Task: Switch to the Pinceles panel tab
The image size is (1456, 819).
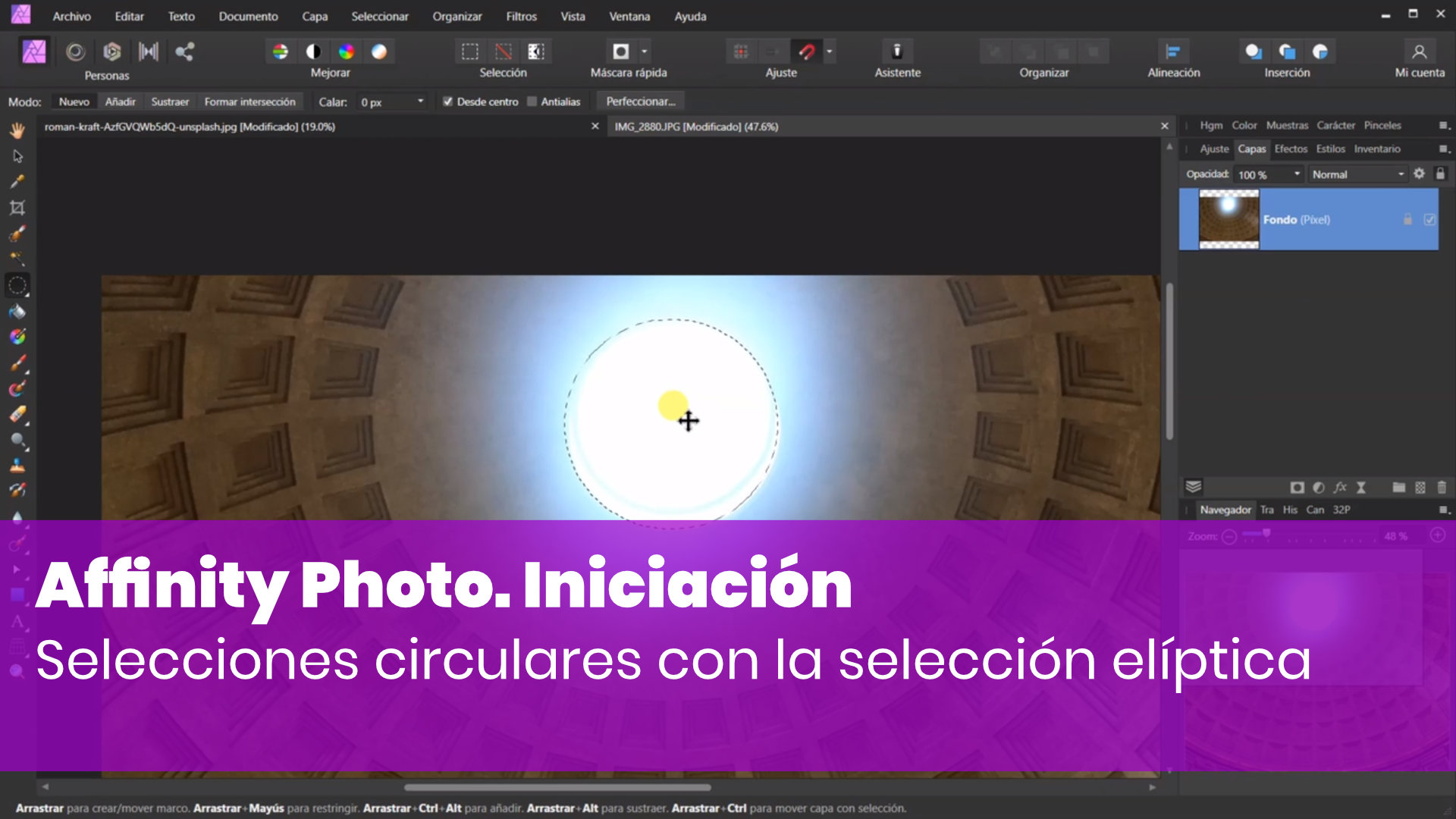Action: tap(1382, 125)
